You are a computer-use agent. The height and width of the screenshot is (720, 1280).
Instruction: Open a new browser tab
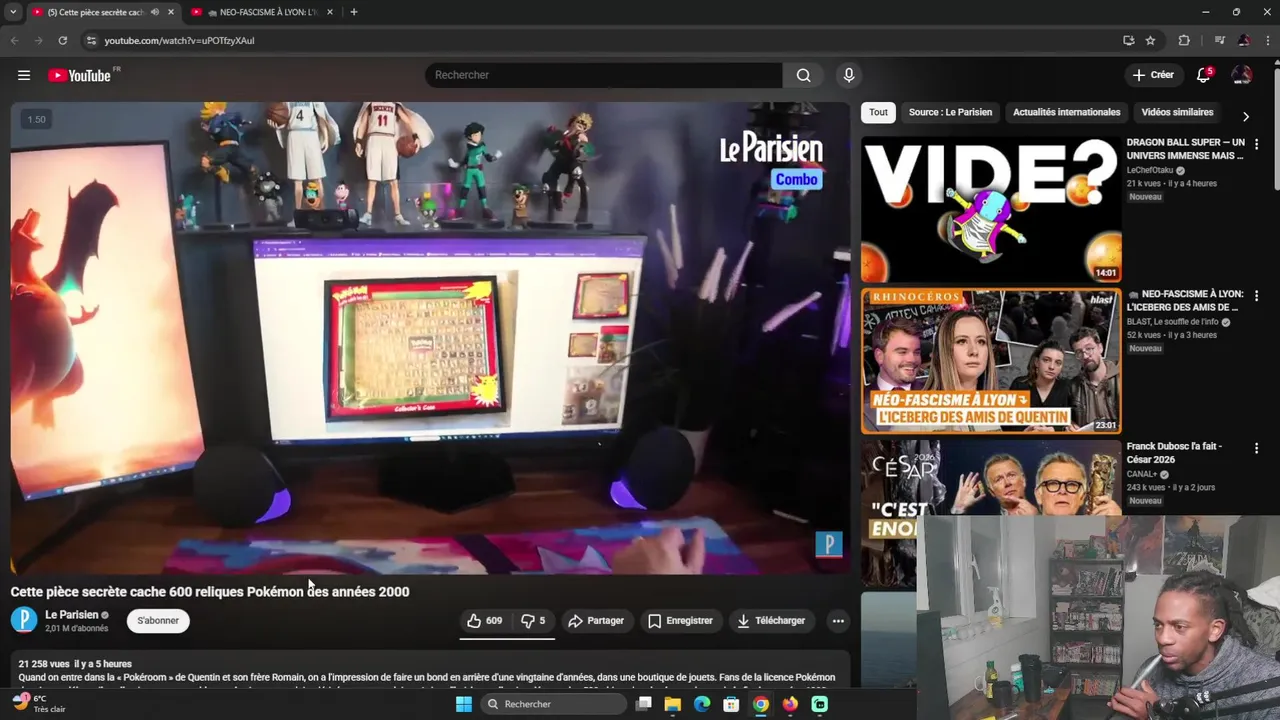pos(353,12)
